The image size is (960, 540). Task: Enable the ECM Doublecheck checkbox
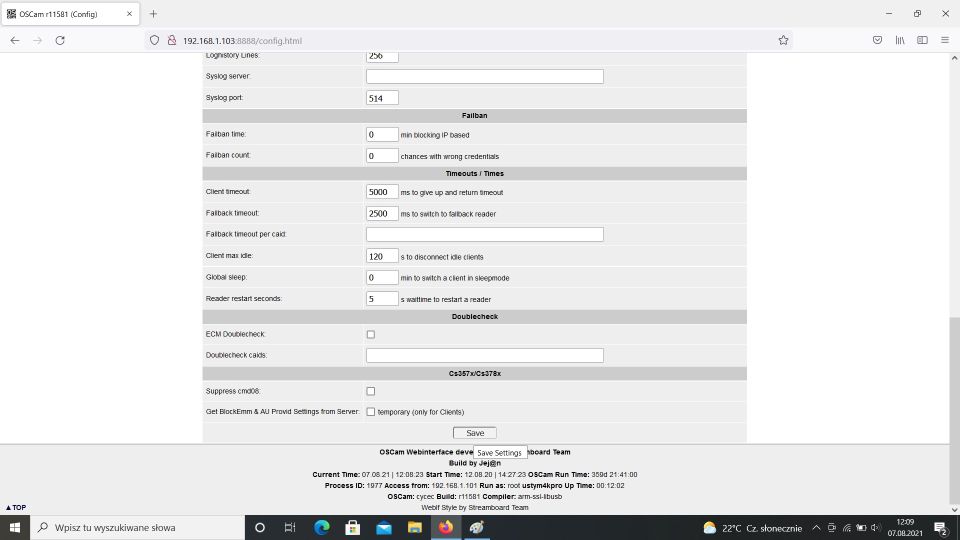371,335
